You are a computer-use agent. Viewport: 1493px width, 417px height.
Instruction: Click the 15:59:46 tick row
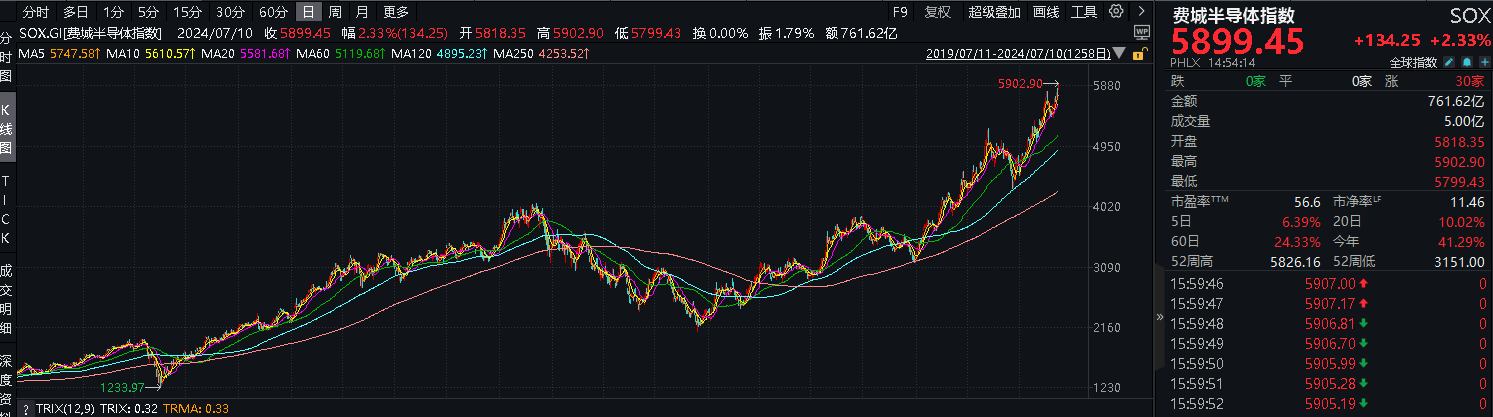[x=1327, y=283]
